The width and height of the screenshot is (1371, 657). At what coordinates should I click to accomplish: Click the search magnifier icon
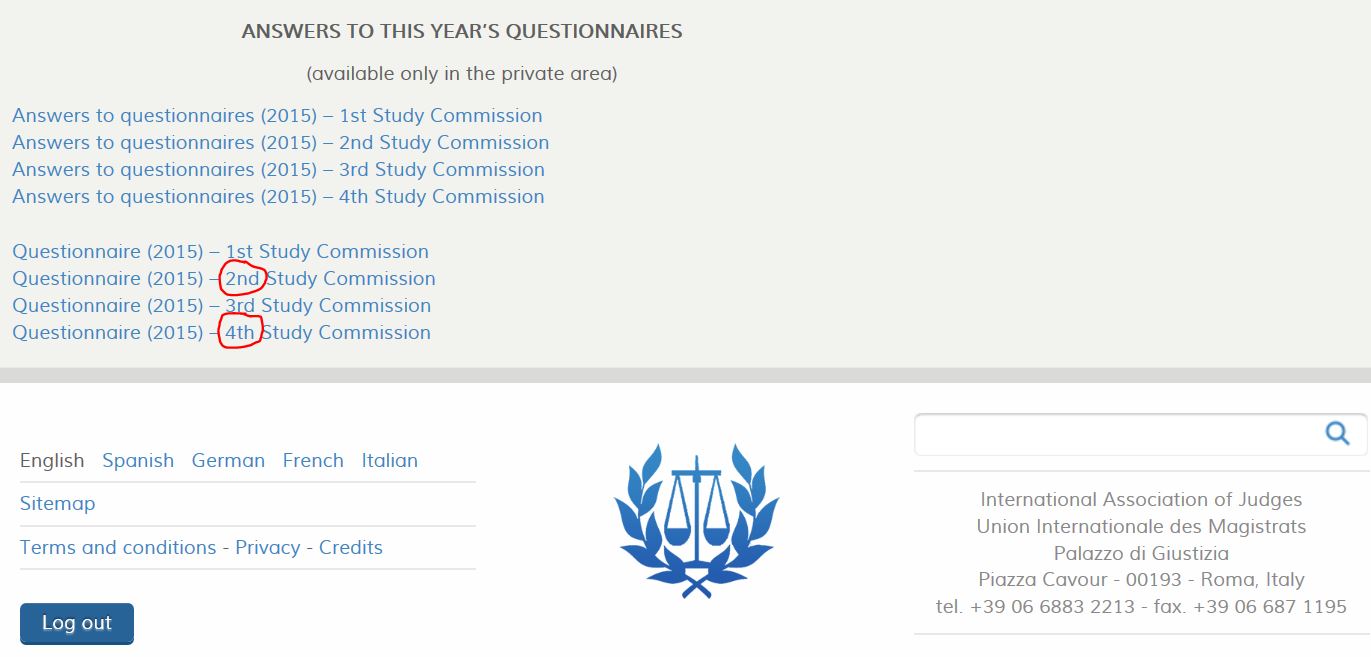(1337, 433)
